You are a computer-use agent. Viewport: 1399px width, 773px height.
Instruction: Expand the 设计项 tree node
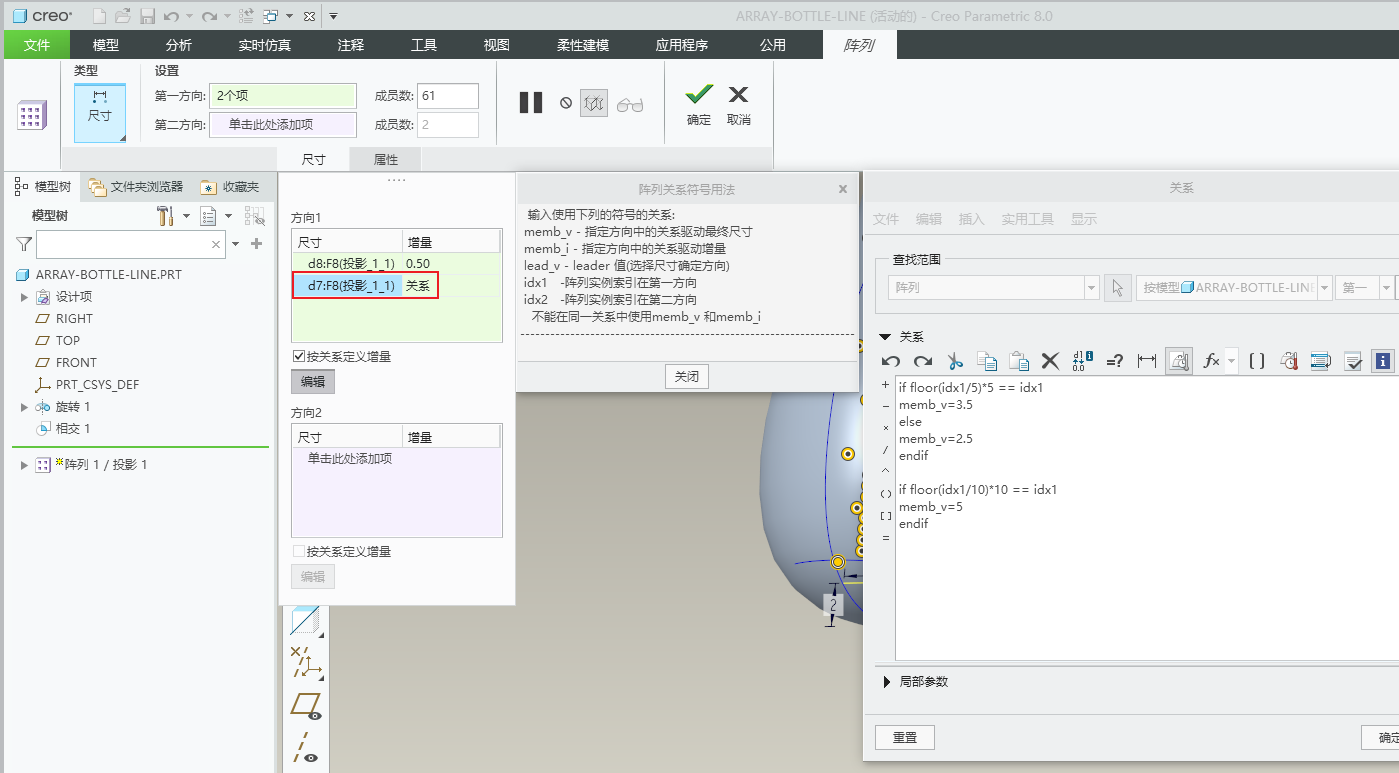pos(24,297)
